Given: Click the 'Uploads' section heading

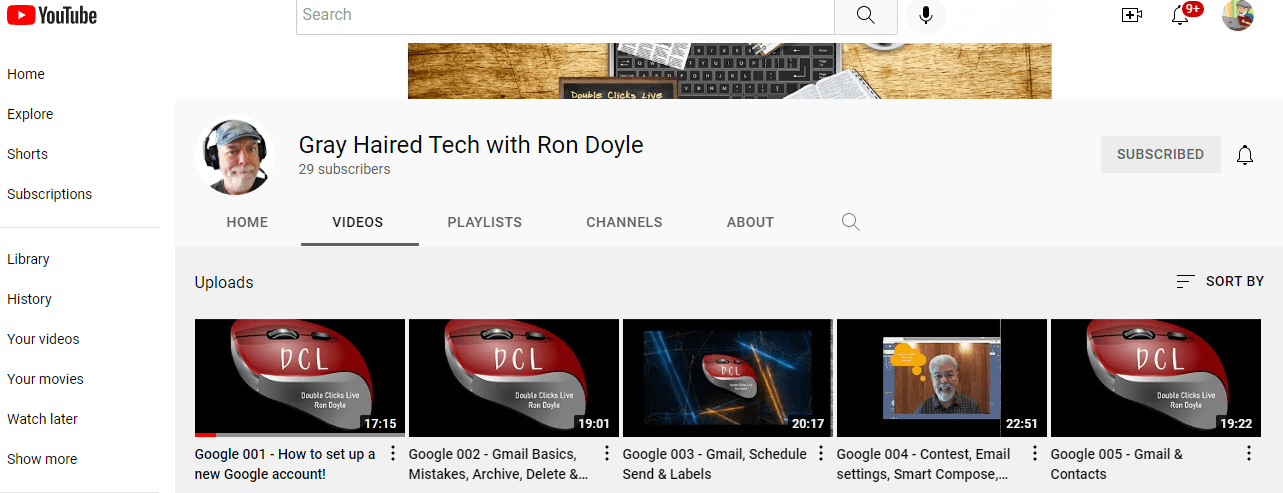Looking at the screenshot, I should (x=224, y=282).
